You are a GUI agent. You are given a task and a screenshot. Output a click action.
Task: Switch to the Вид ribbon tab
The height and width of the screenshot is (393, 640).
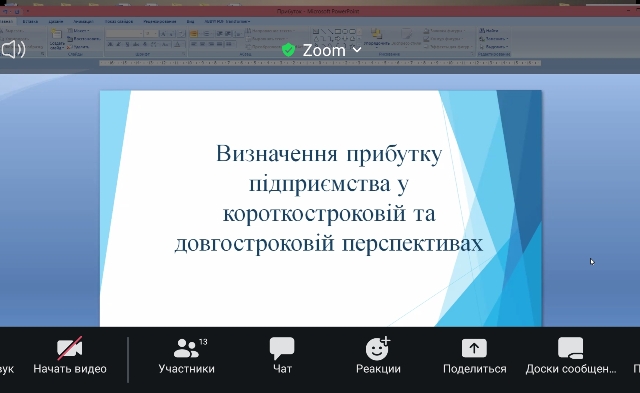click(191, 21)
